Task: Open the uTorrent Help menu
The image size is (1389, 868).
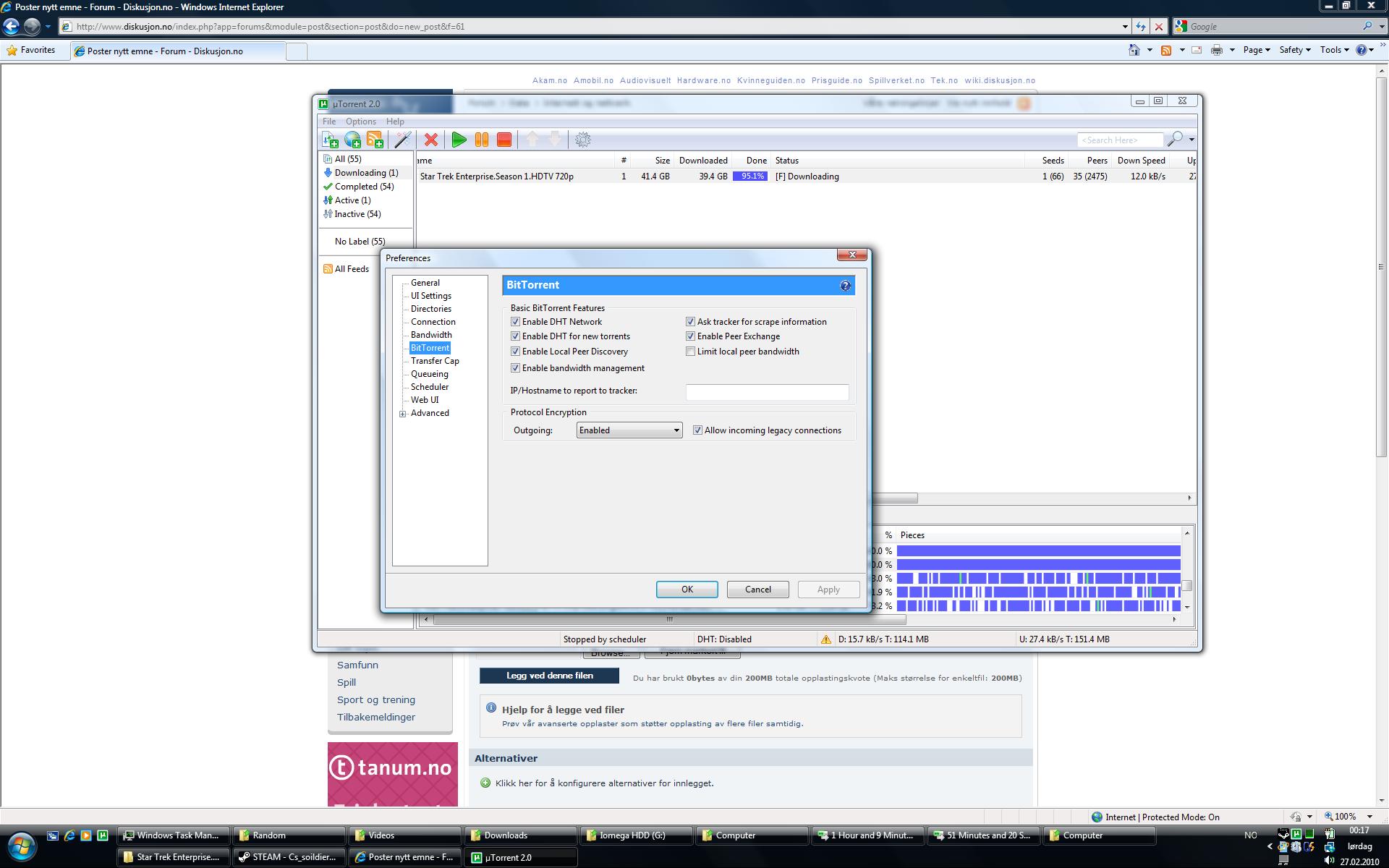Action: tap(395, 122)
